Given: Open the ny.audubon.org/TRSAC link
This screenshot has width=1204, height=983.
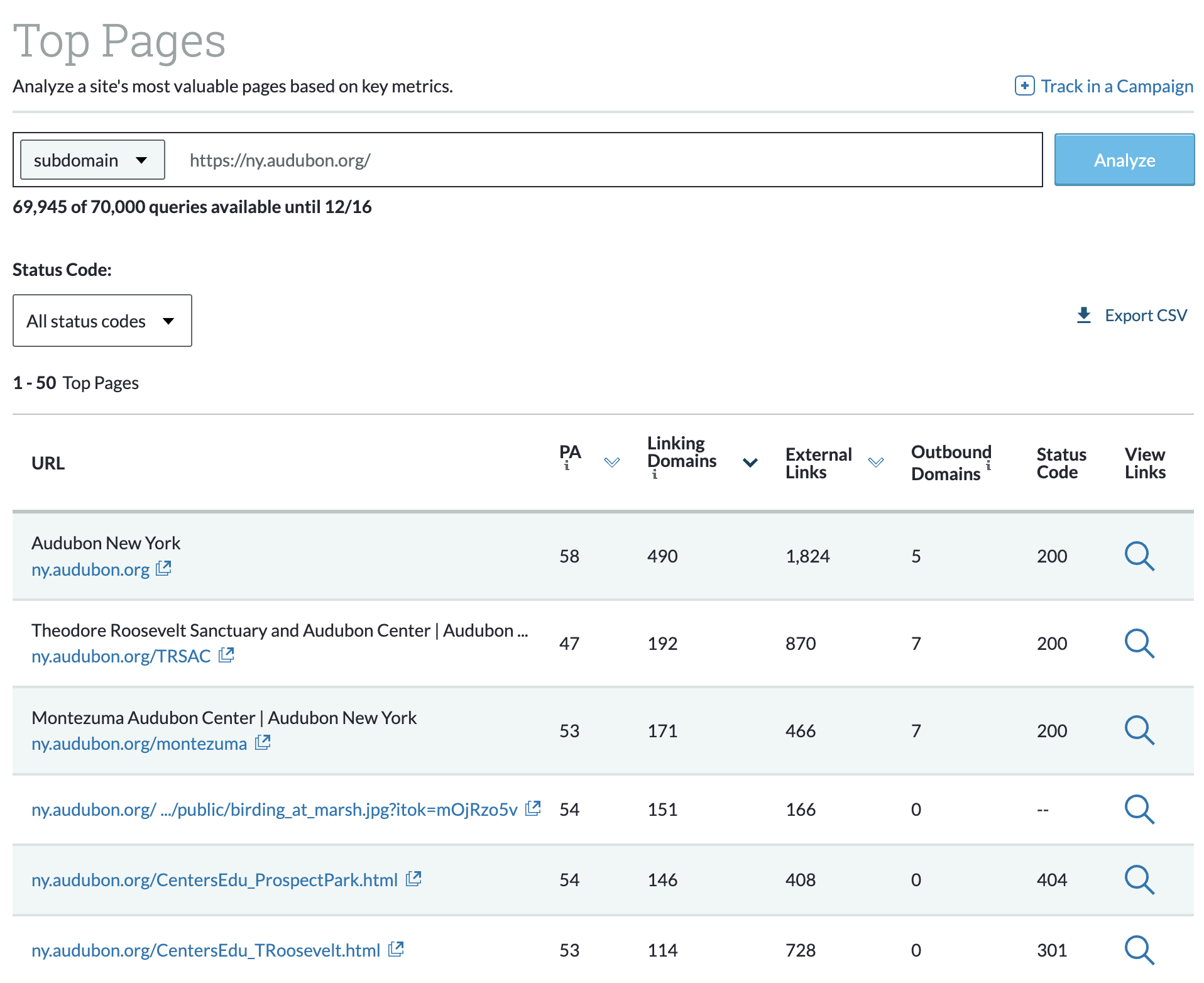Looking at the screenshot, I should click(121, 656).
